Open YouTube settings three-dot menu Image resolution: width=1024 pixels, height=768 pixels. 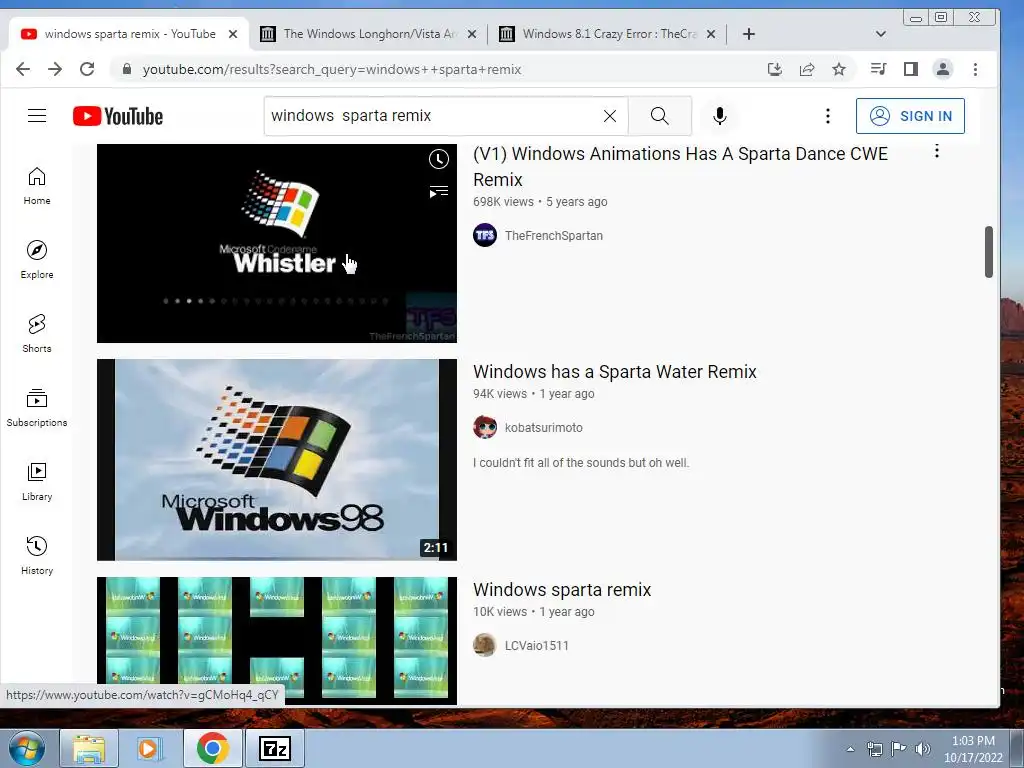click(827, 116)
